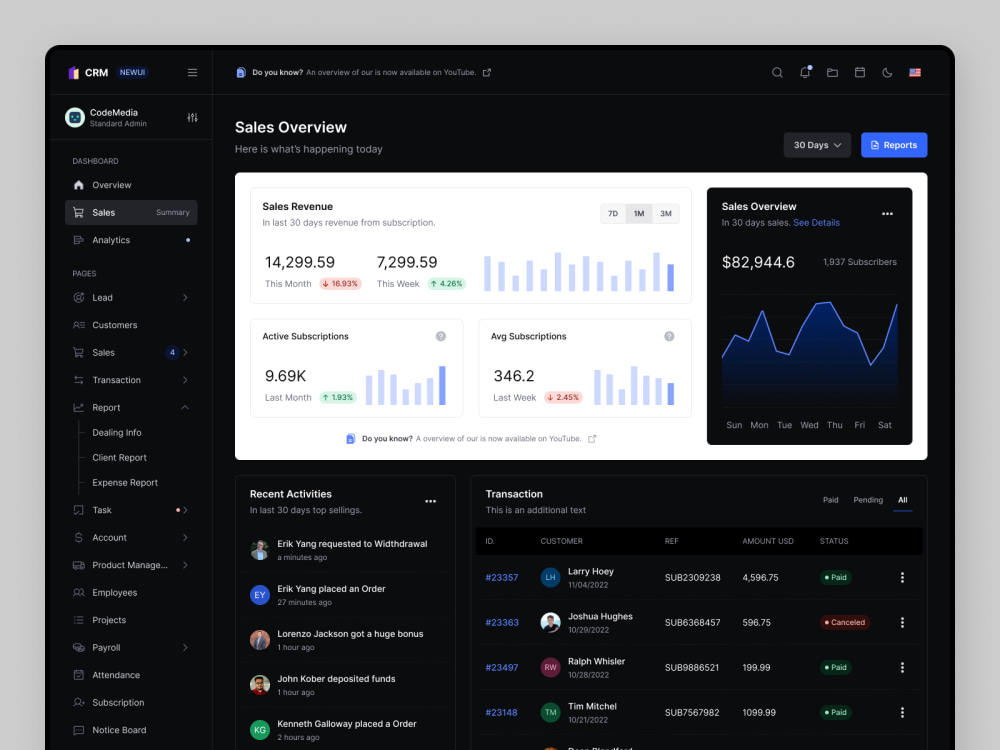Select 1M revenue range
This screenshot has width=1000, height=750.
638,214
